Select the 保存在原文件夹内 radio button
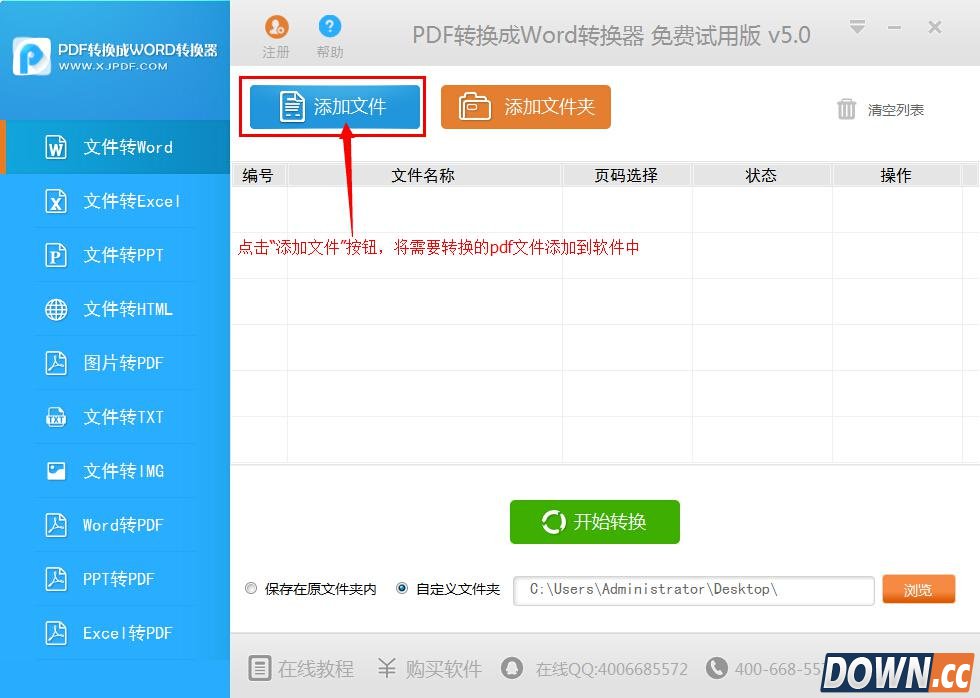Image resolution: width=980 pixels, height=698 pixels. (251, 588)
